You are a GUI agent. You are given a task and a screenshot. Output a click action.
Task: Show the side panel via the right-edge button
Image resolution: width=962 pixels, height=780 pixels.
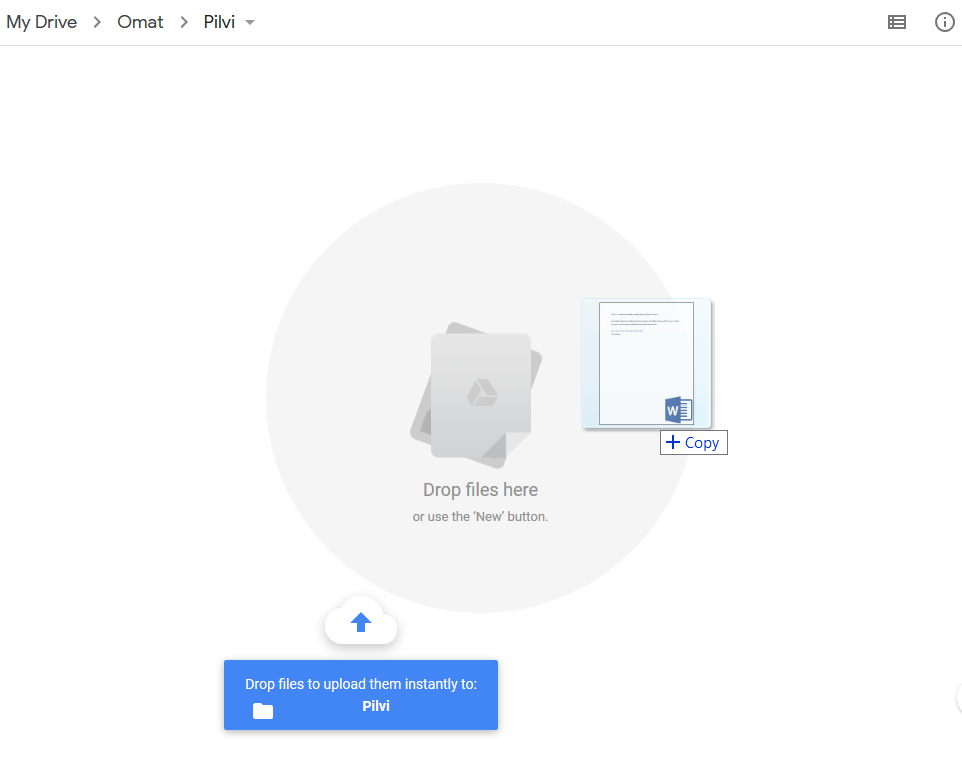pyautogui.click(x=958, y=697)
